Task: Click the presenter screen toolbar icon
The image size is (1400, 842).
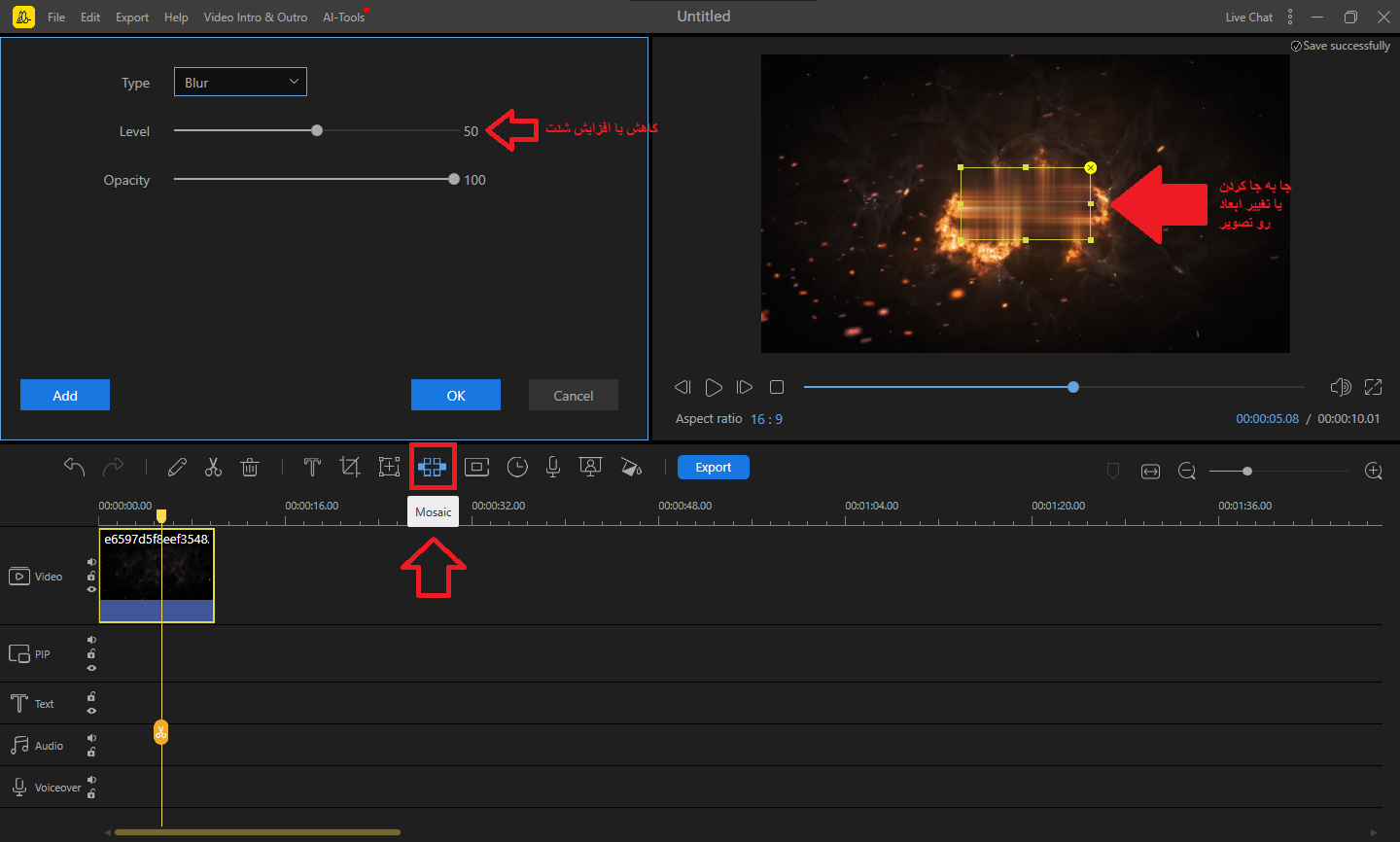Action: coord(590,468)
